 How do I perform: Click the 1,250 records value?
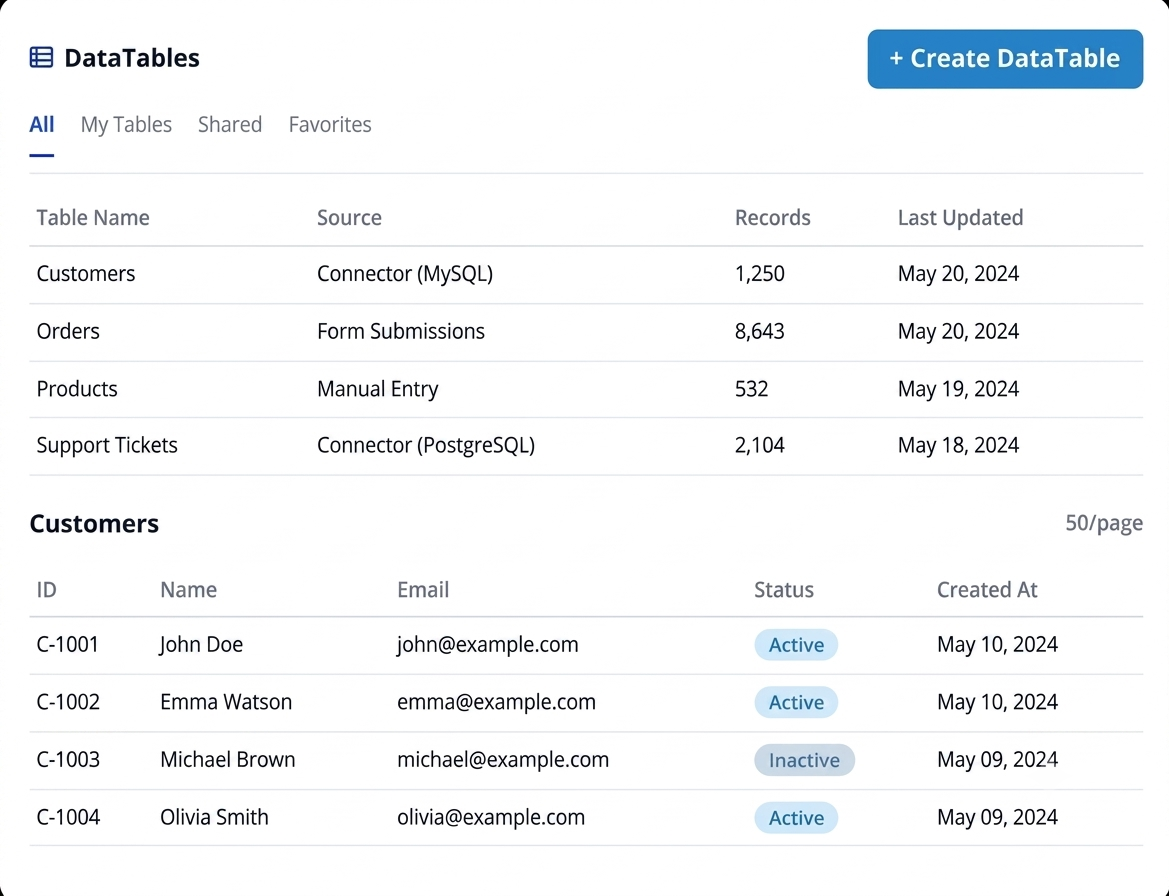(760, 274)
